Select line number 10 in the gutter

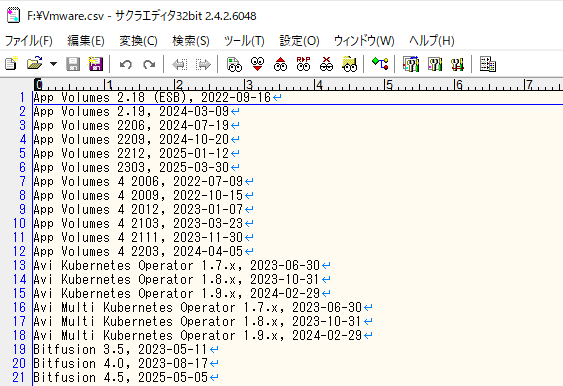[19, 223]
